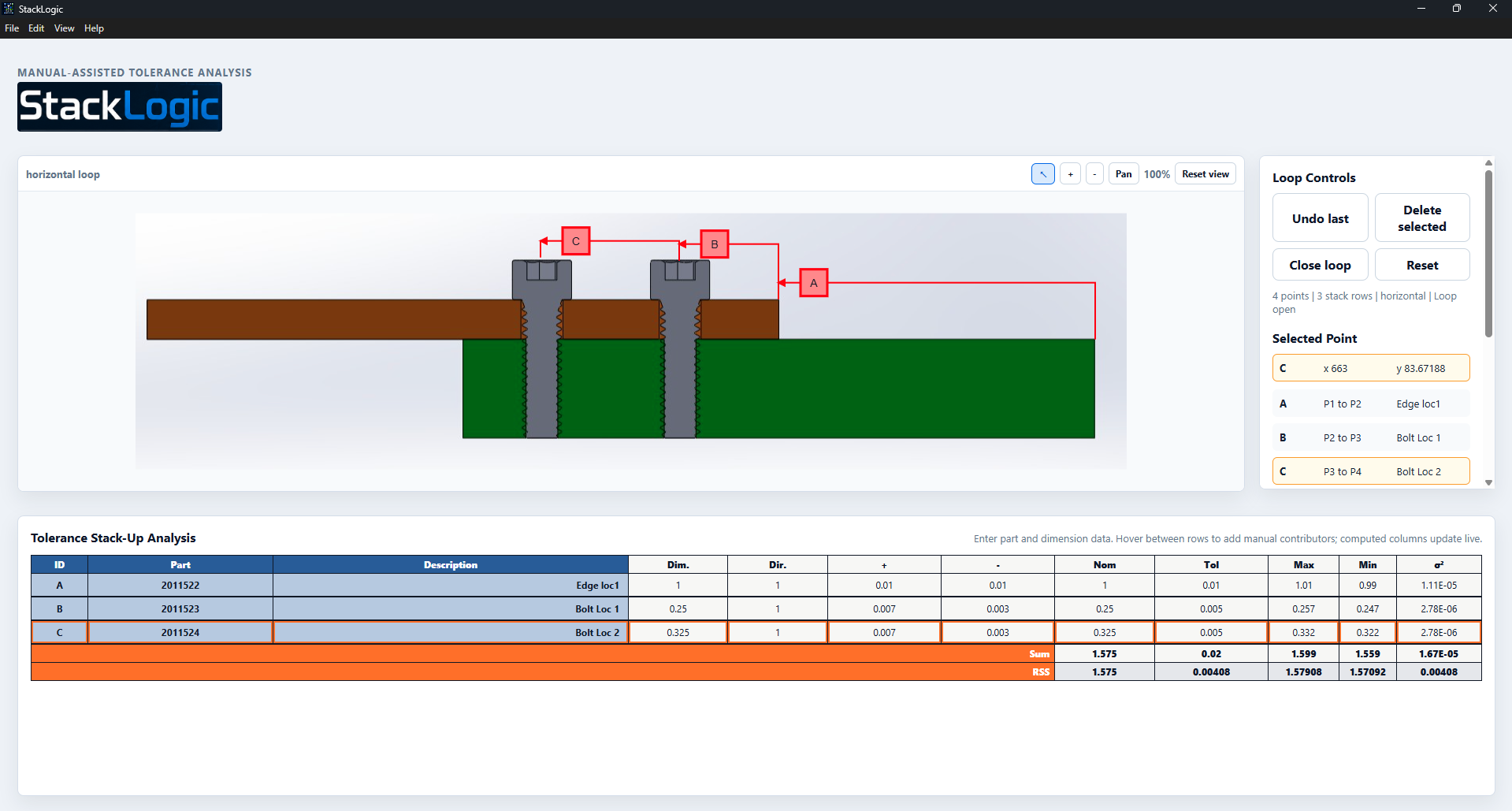The height and width of the screenshot is (811, 1512).
Task: Click description cell Edge loc1
Action: pyautogui.click(x=451, y=586)
